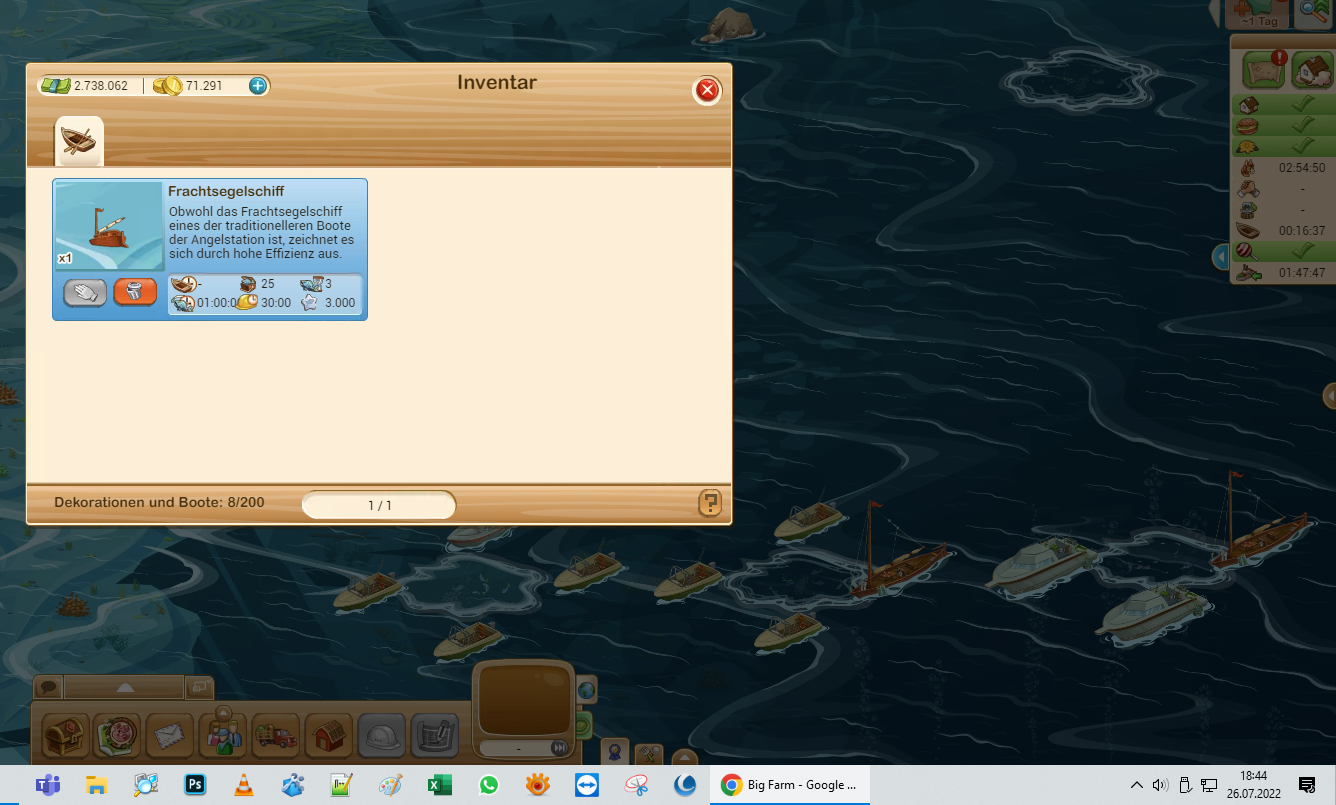The image size is (1336, 805).
Task: Open the chat speech bubble icon
Action: pos(48,687)
